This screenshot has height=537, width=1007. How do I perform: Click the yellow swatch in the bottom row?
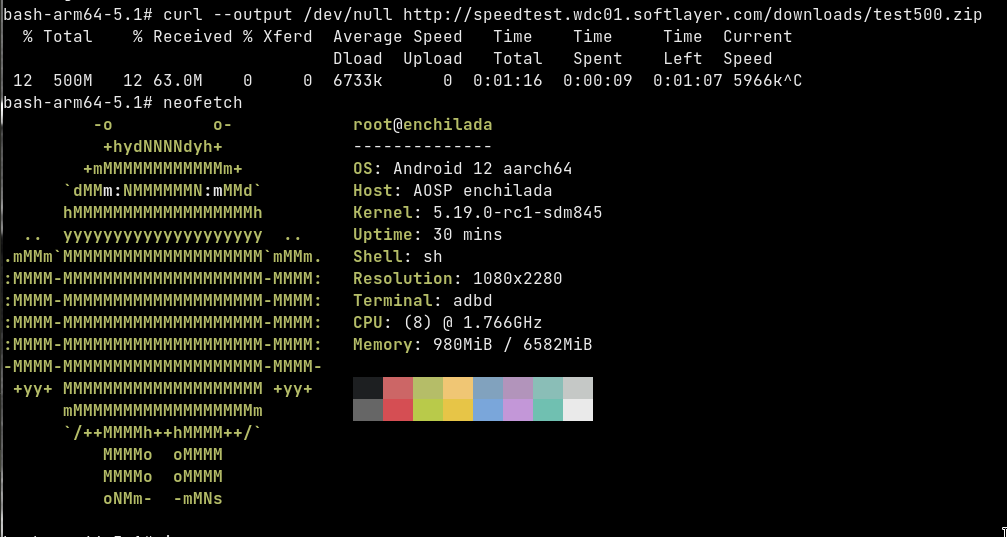[458, 410]
